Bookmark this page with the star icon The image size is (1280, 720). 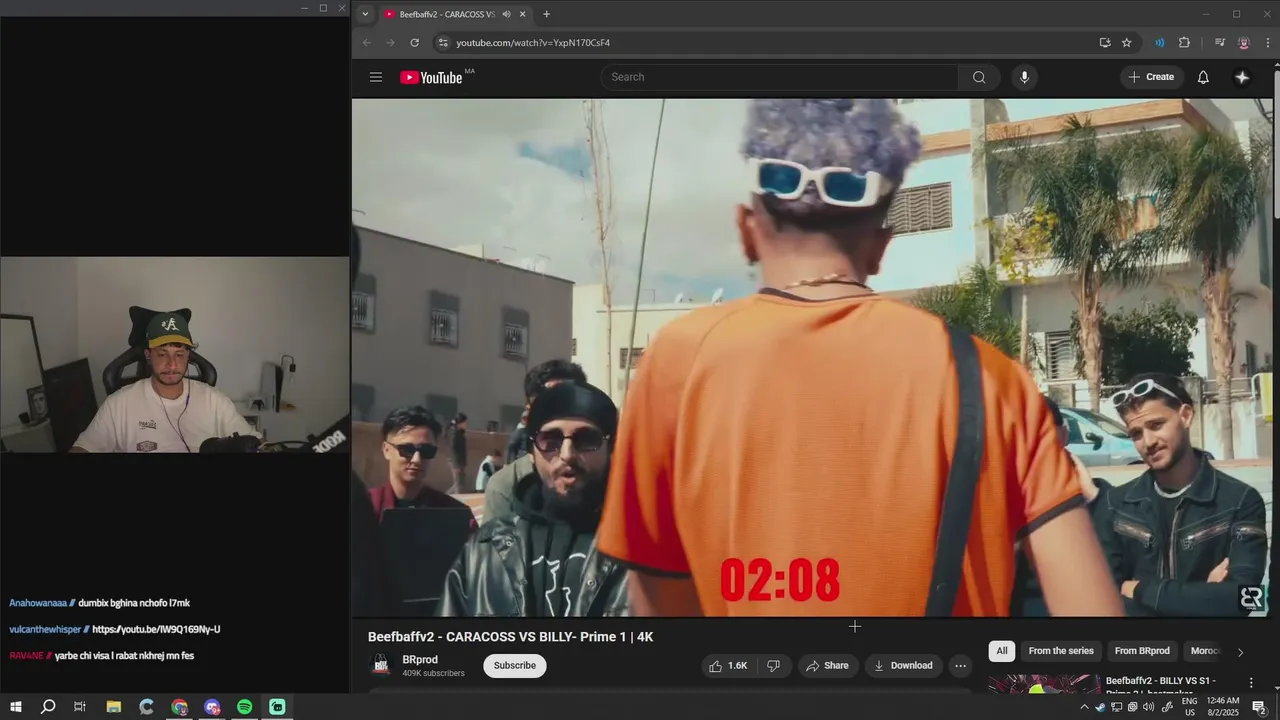click(1127, 43)
